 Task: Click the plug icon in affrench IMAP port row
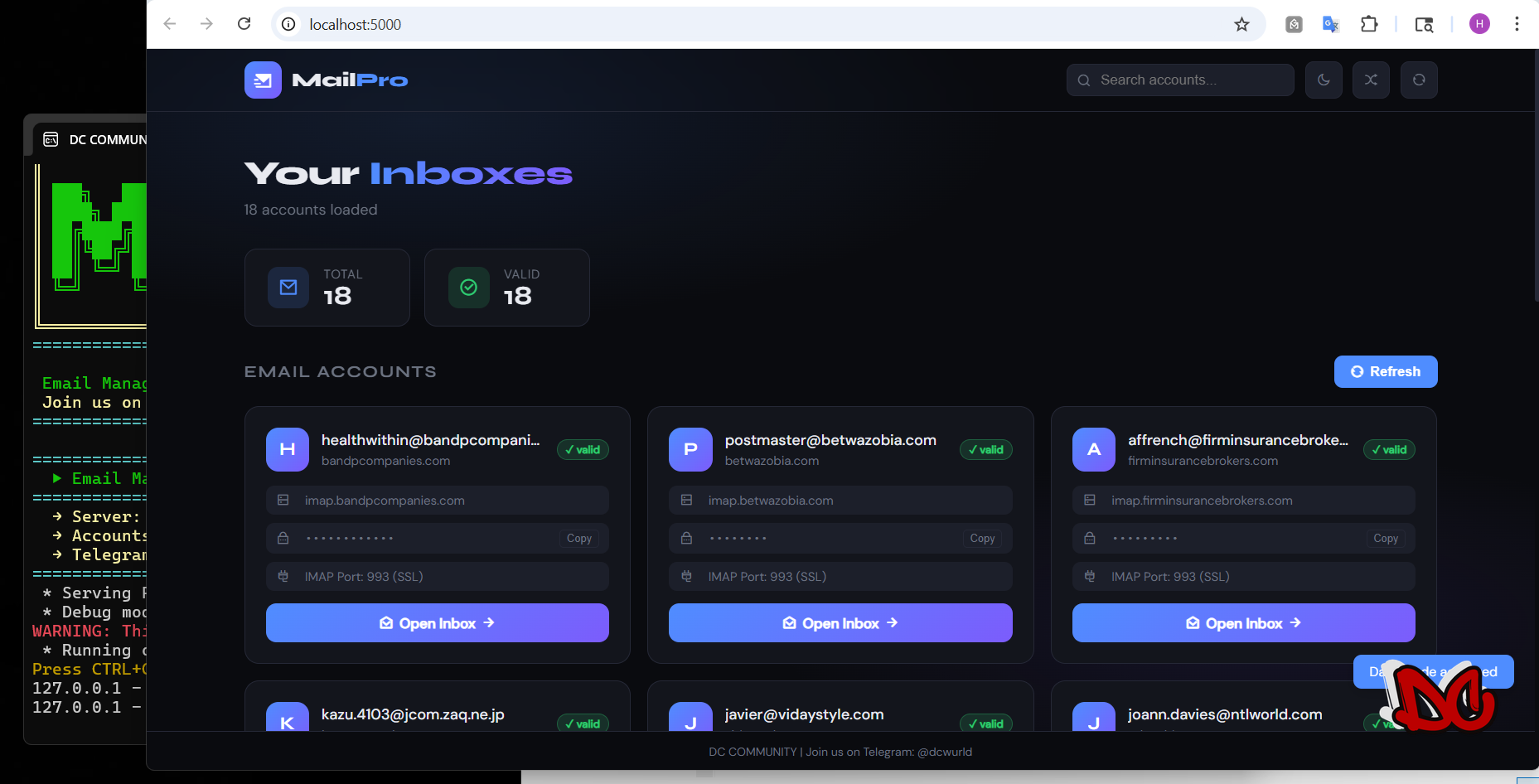(1090, 577)
